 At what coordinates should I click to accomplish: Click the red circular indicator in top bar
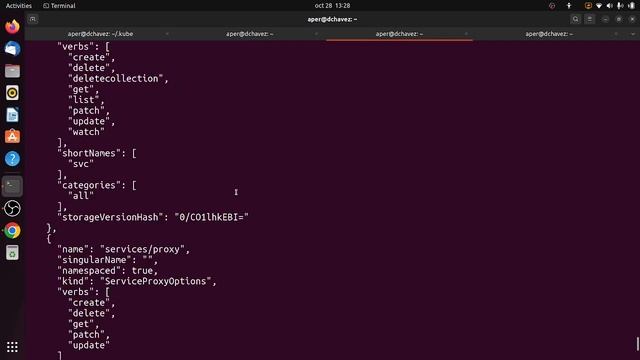click(x=552, y=6)
